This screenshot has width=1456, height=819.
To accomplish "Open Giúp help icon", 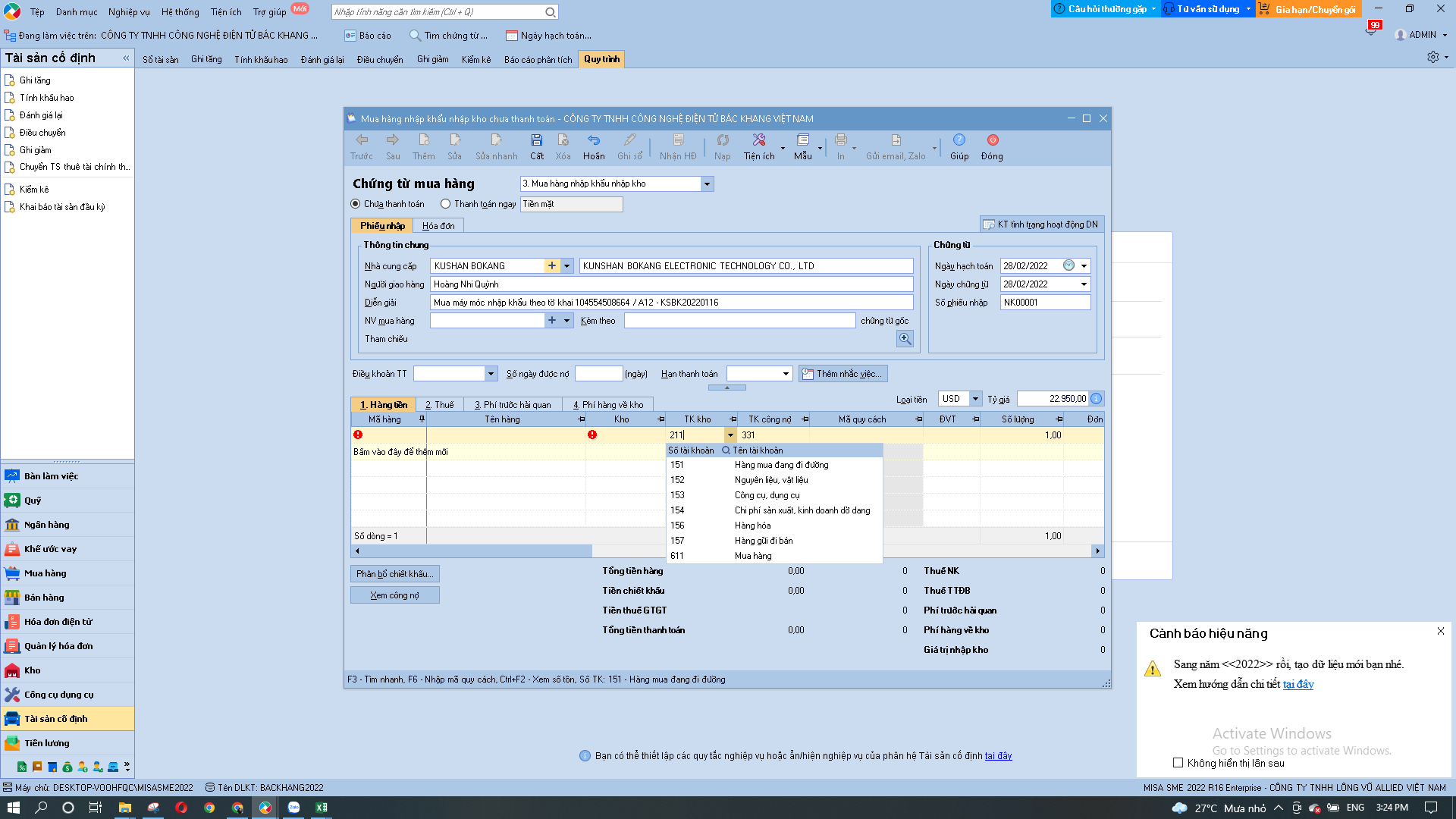I will (x=959, y=140).
